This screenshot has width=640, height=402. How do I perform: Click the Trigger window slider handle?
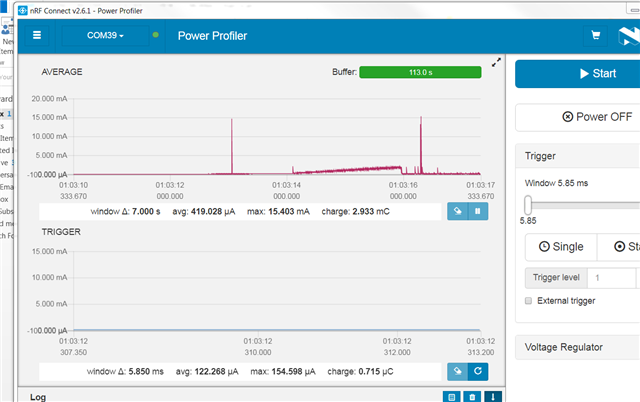tap(528, 205)
